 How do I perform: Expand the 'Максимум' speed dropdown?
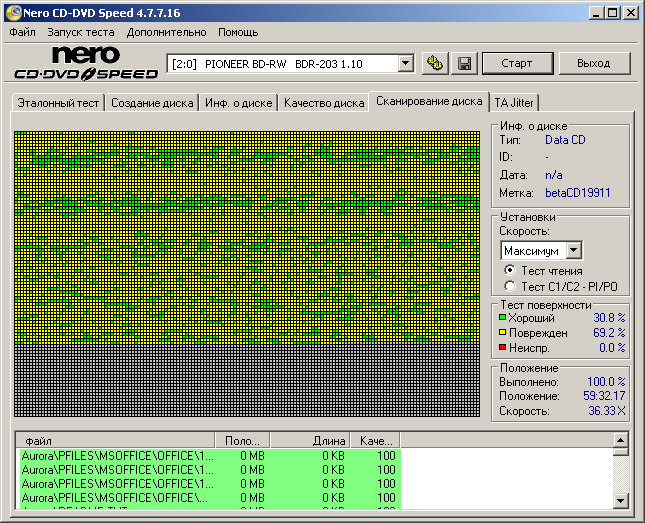coord(573,250)
